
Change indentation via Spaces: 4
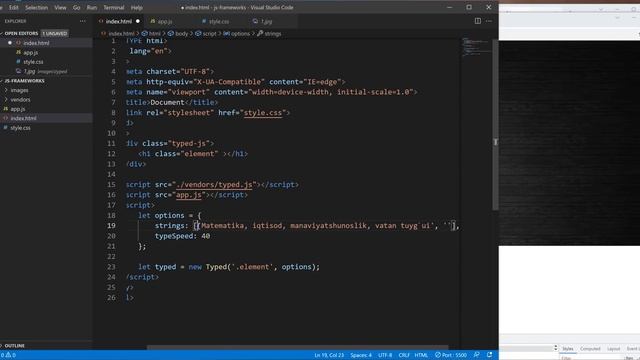(361, 355)
